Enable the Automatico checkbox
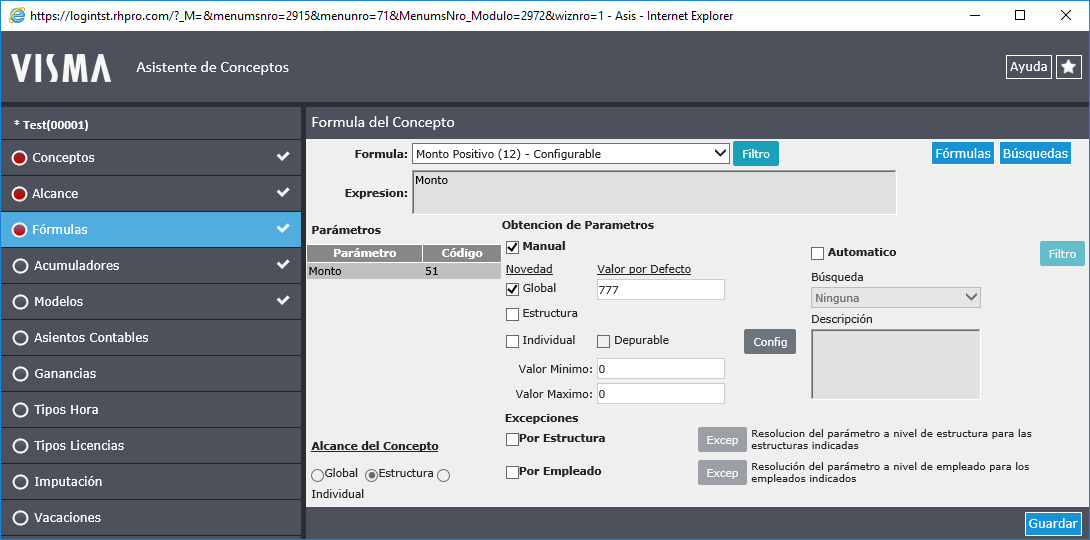Image resolution: width=1090 pixels, height=540 pixels. [x=818, y=253]
